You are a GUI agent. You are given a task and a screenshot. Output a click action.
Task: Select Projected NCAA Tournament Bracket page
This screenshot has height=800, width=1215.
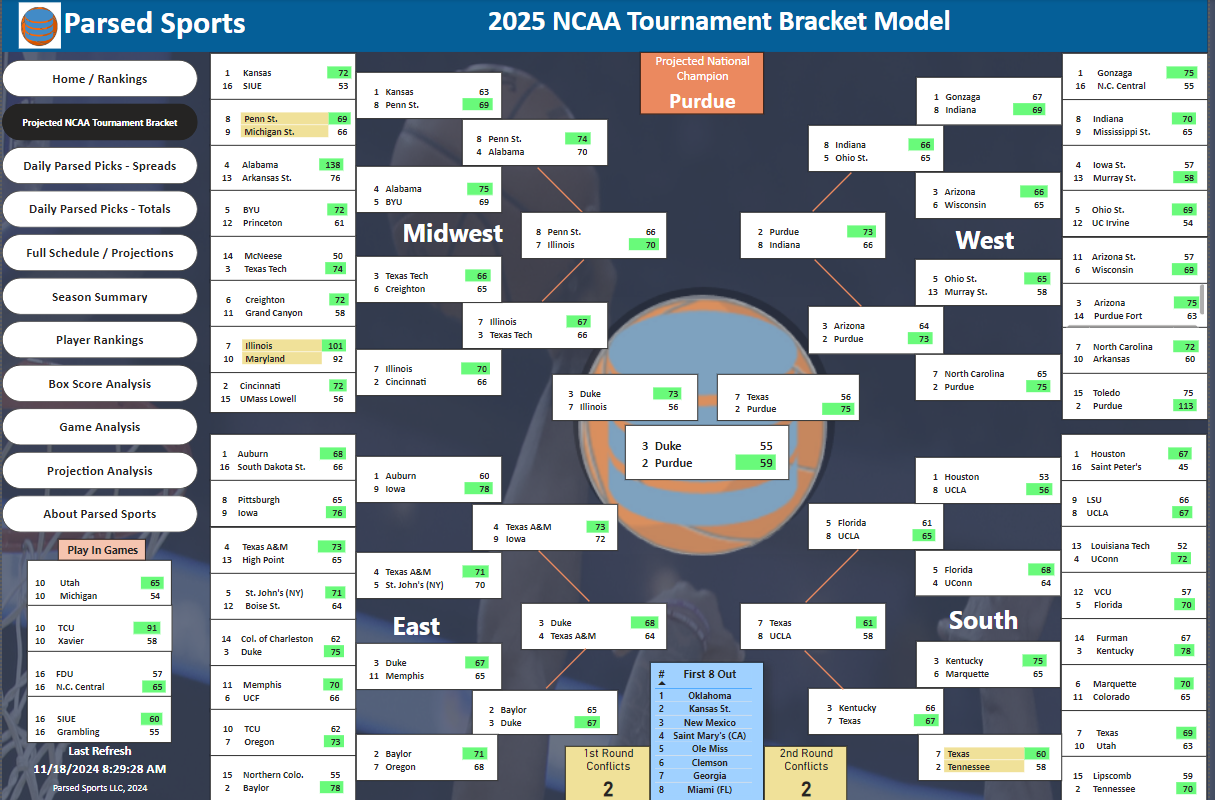tap(100, 123)
